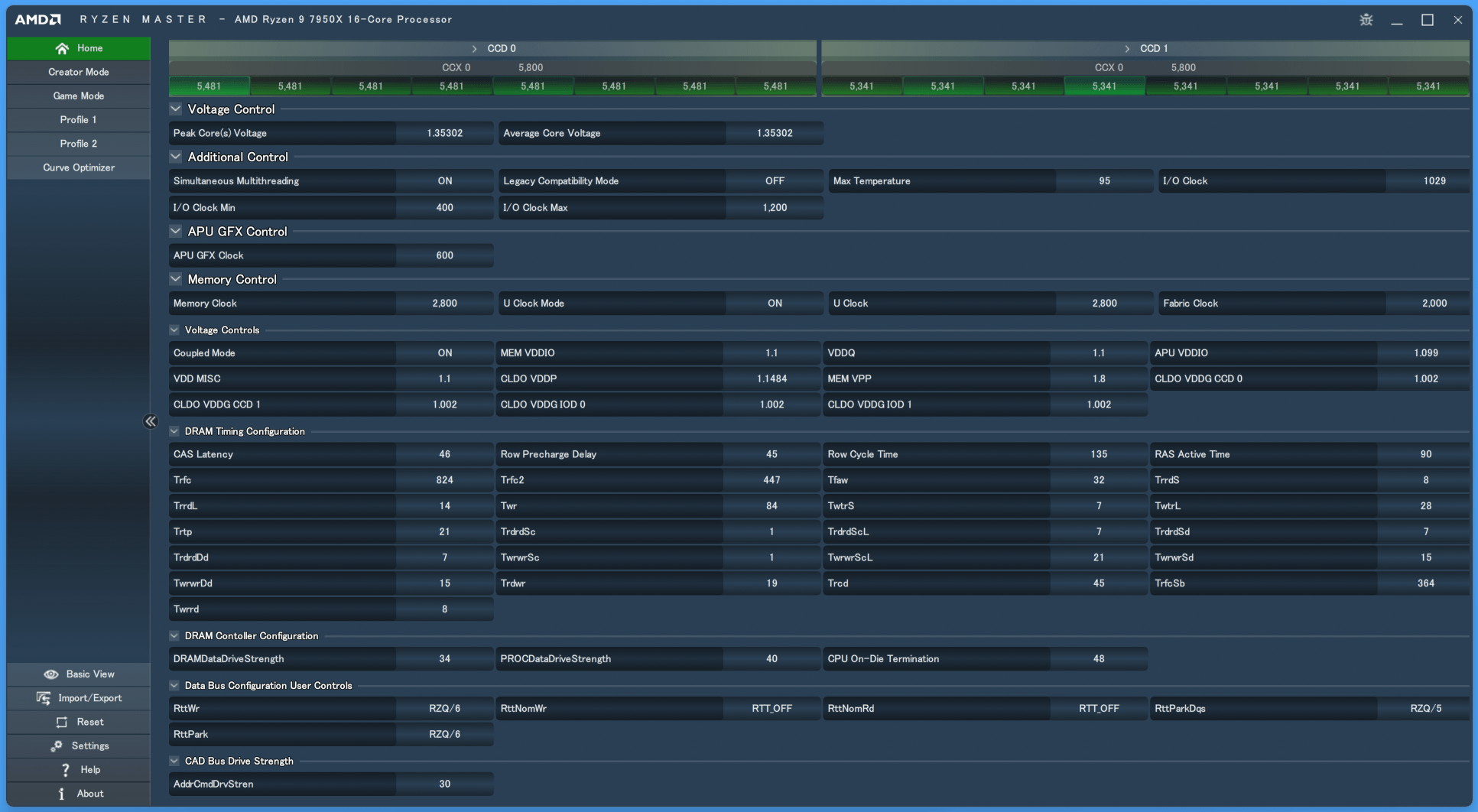The width and height of the screenshot is (1478, 812).
Task: Open Game Mode tab
Action: (x=79, y=96)
